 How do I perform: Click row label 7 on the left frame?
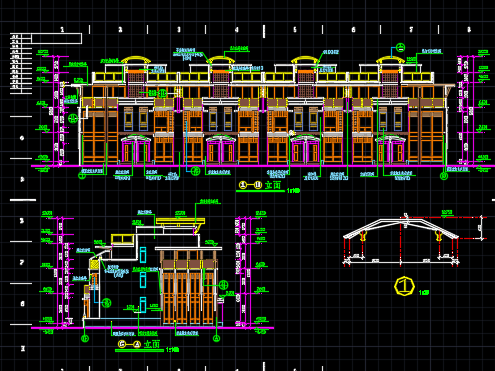pos(22,262)
